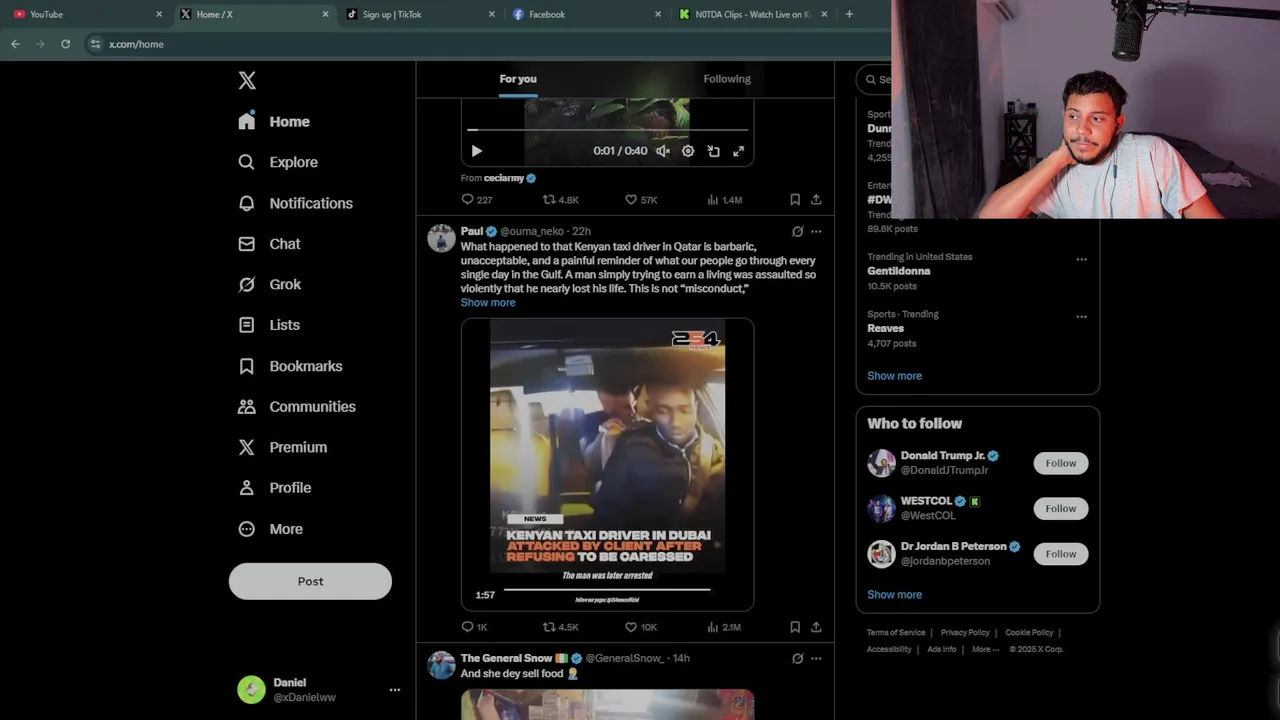Viewport: 1280px width, 720px height.
Task: Reply to the cecíarmy video post (227)
Action: pos(476,200)
